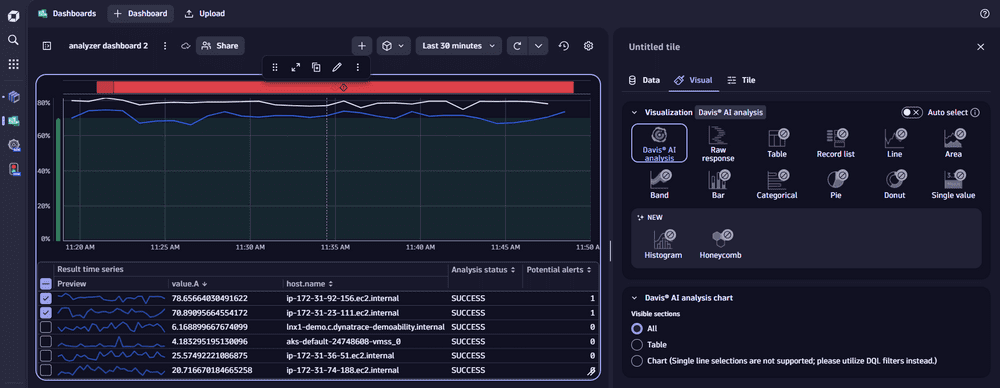The image size is (1000, 388).
Task: Open the version history clock icon
Action: (x=564, y=46)
